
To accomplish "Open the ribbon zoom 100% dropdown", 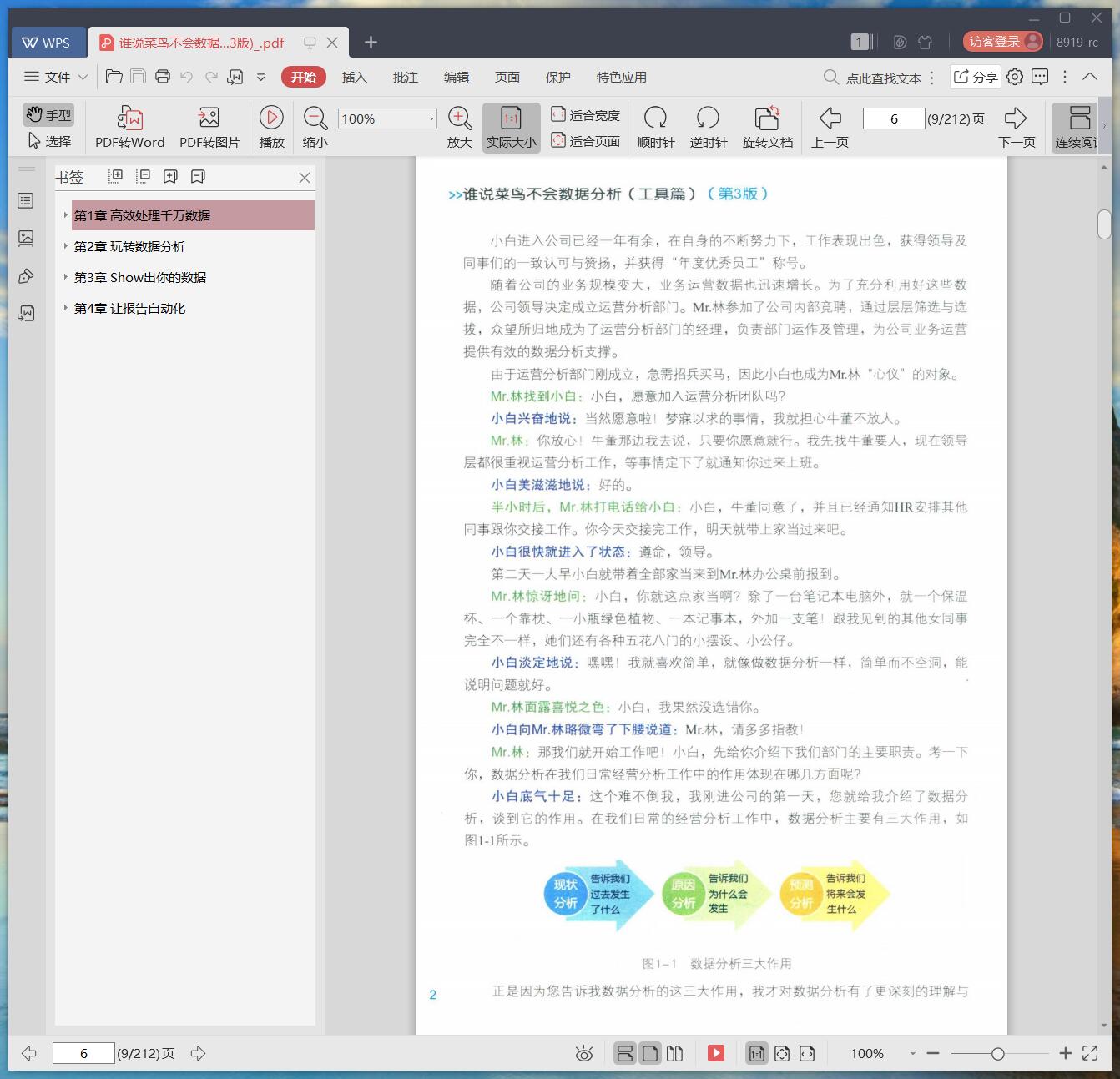I will [431, 118].
